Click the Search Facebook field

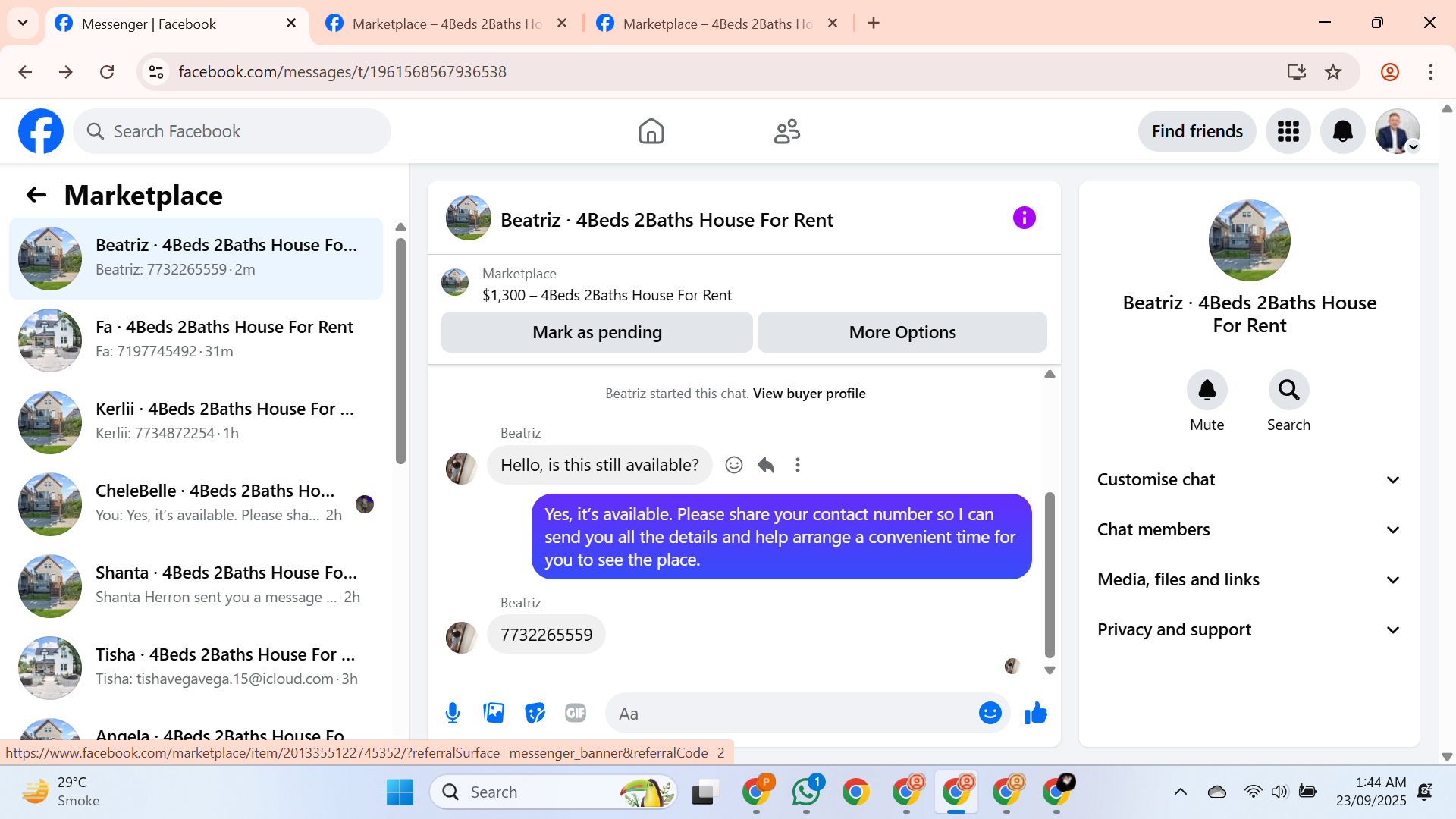pyautogui.click(x=232, y=131)
